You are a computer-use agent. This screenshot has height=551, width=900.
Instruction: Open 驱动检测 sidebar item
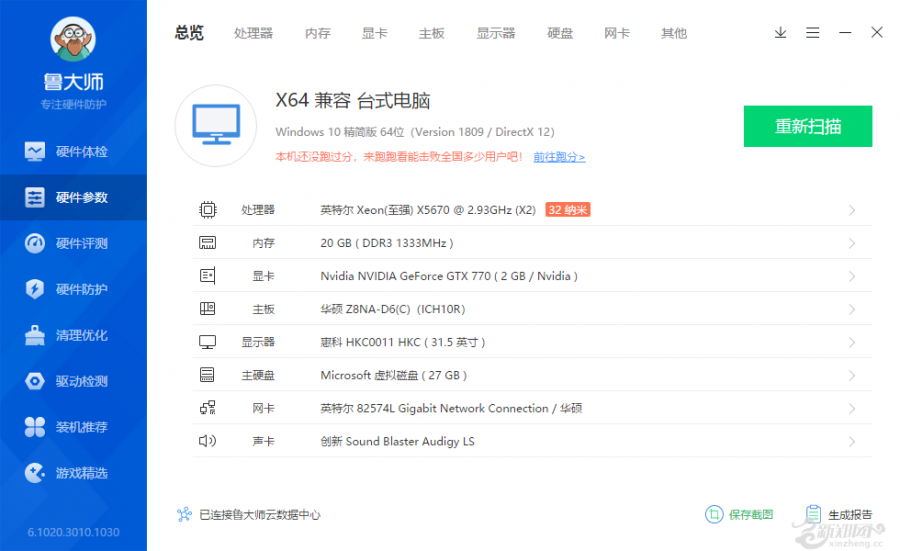73,381
